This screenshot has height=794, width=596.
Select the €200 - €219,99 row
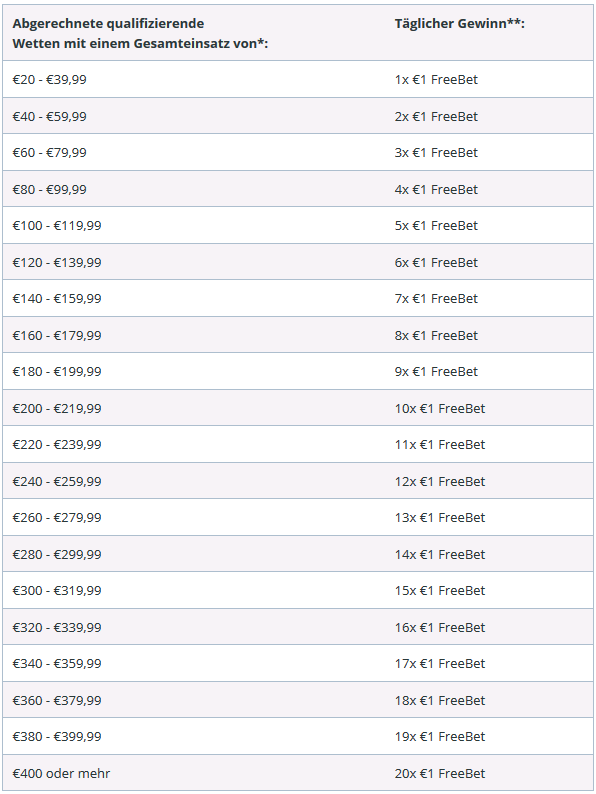click(x=298, y=408)
